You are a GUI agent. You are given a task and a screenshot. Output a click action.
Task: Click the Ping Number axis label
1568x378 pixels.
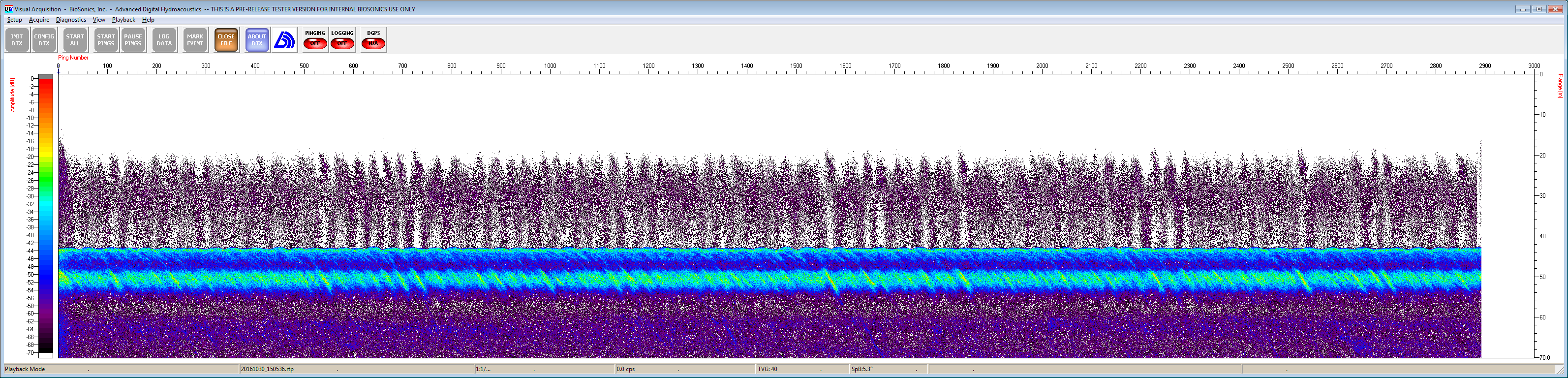pyautogui.click(x=73, y=58)
